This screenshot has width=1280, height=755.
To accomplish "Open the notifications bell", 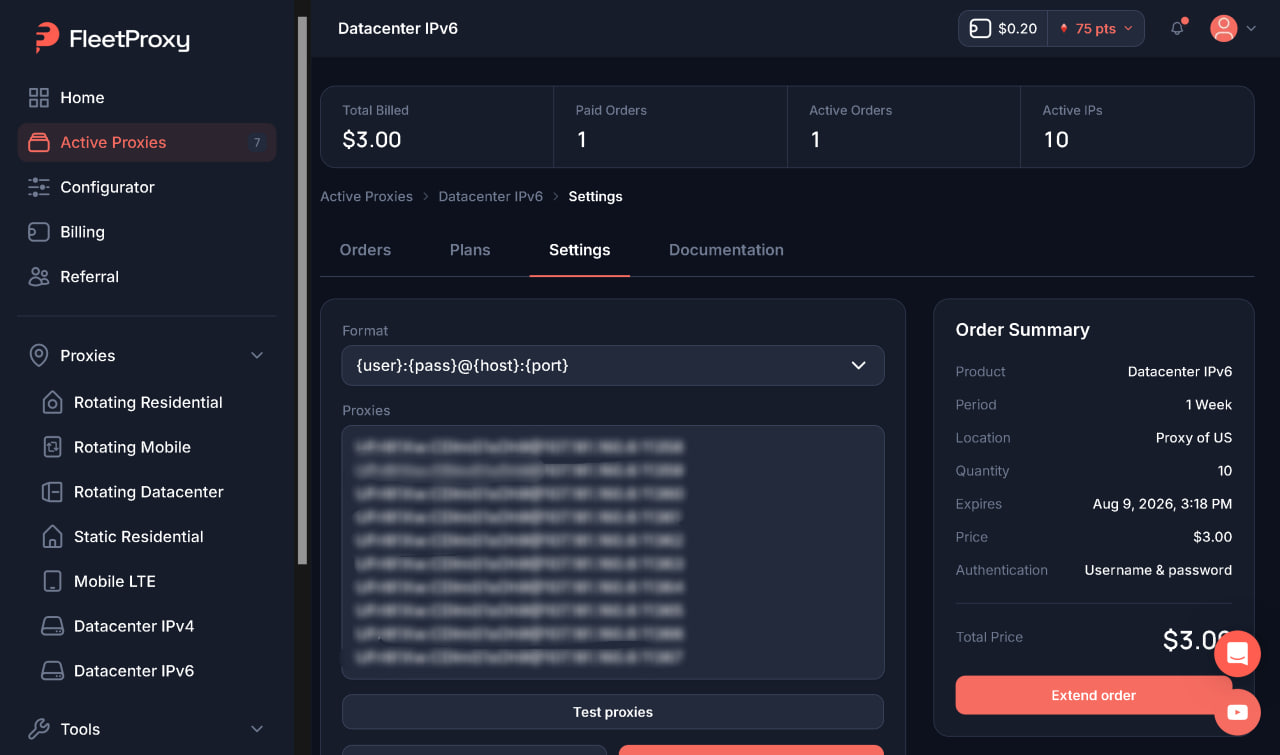I will coord(1177,28).
